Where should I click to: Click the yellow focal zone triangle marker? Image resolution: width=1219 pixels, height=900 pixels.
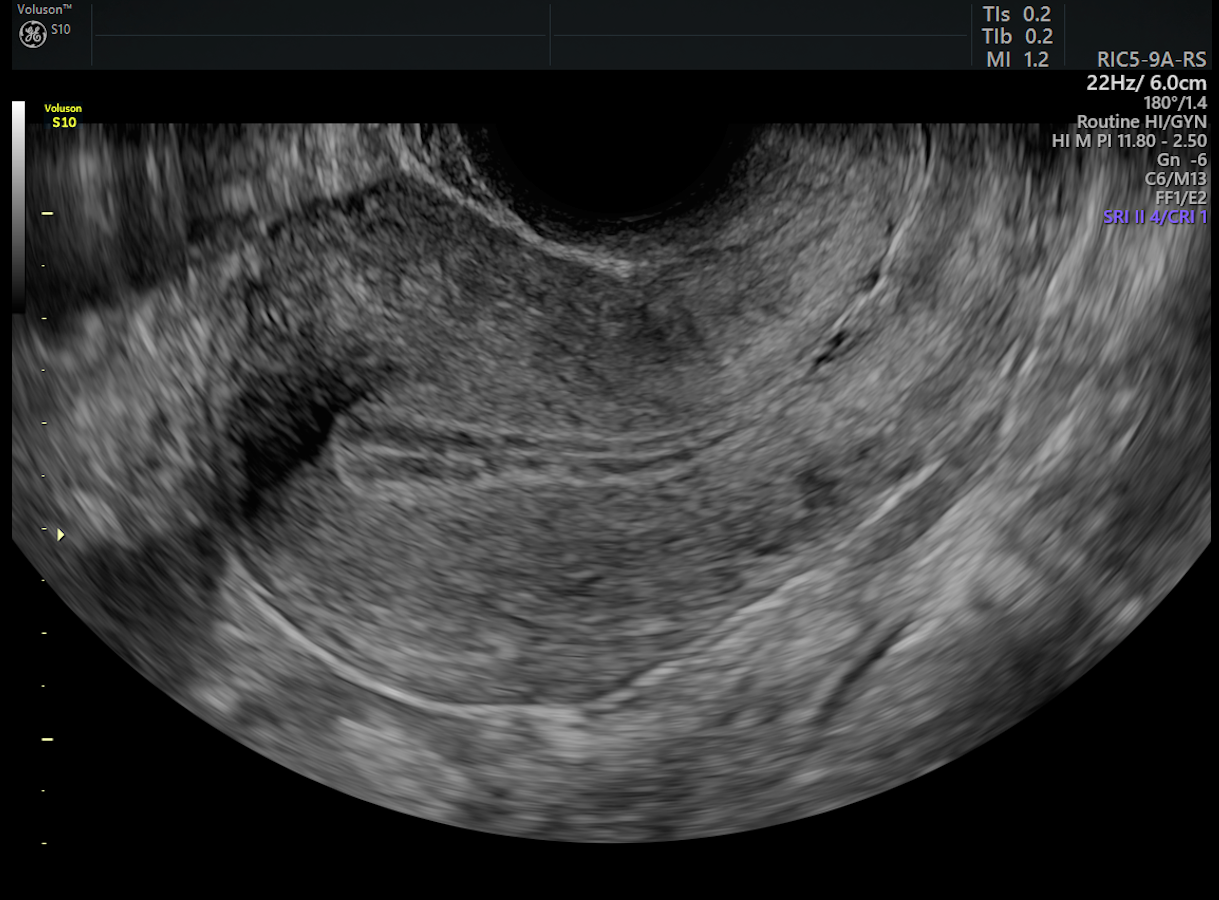tap(61, 535)
